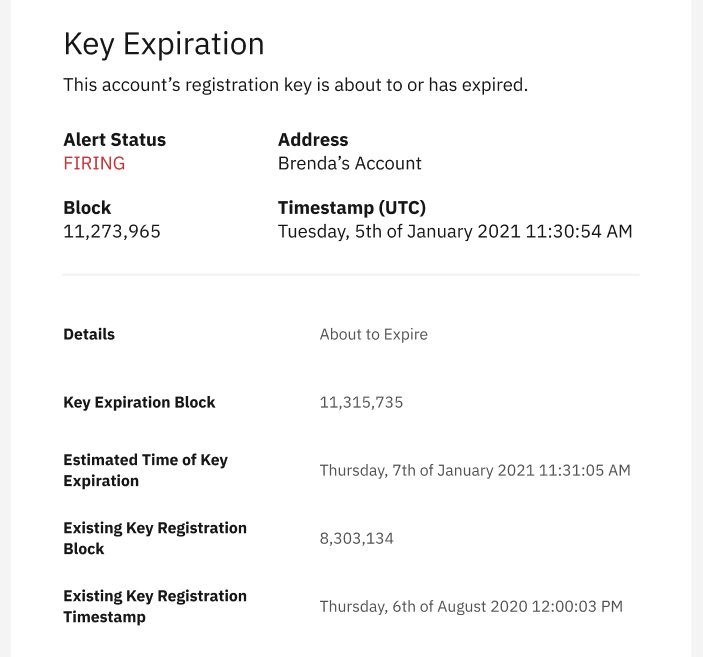The image size is (703, 657).
Task: Click the registration key description sentence
Action: click(295, 85)
